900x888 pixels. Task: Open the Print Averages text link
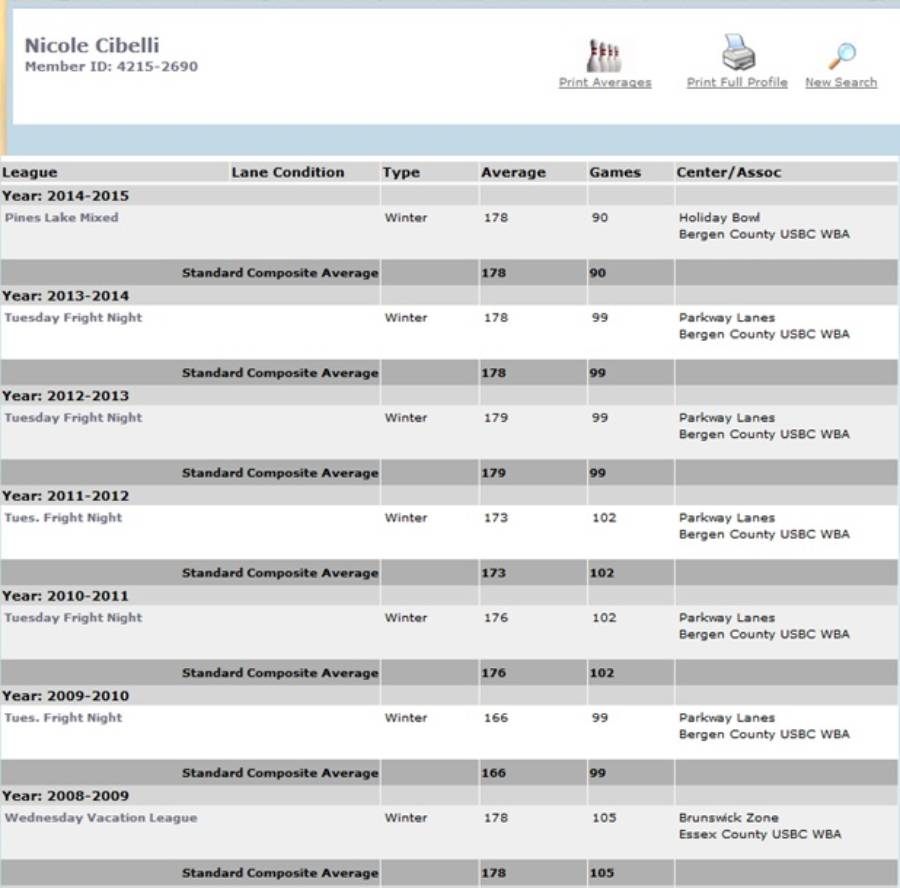(x=604, y=82)
